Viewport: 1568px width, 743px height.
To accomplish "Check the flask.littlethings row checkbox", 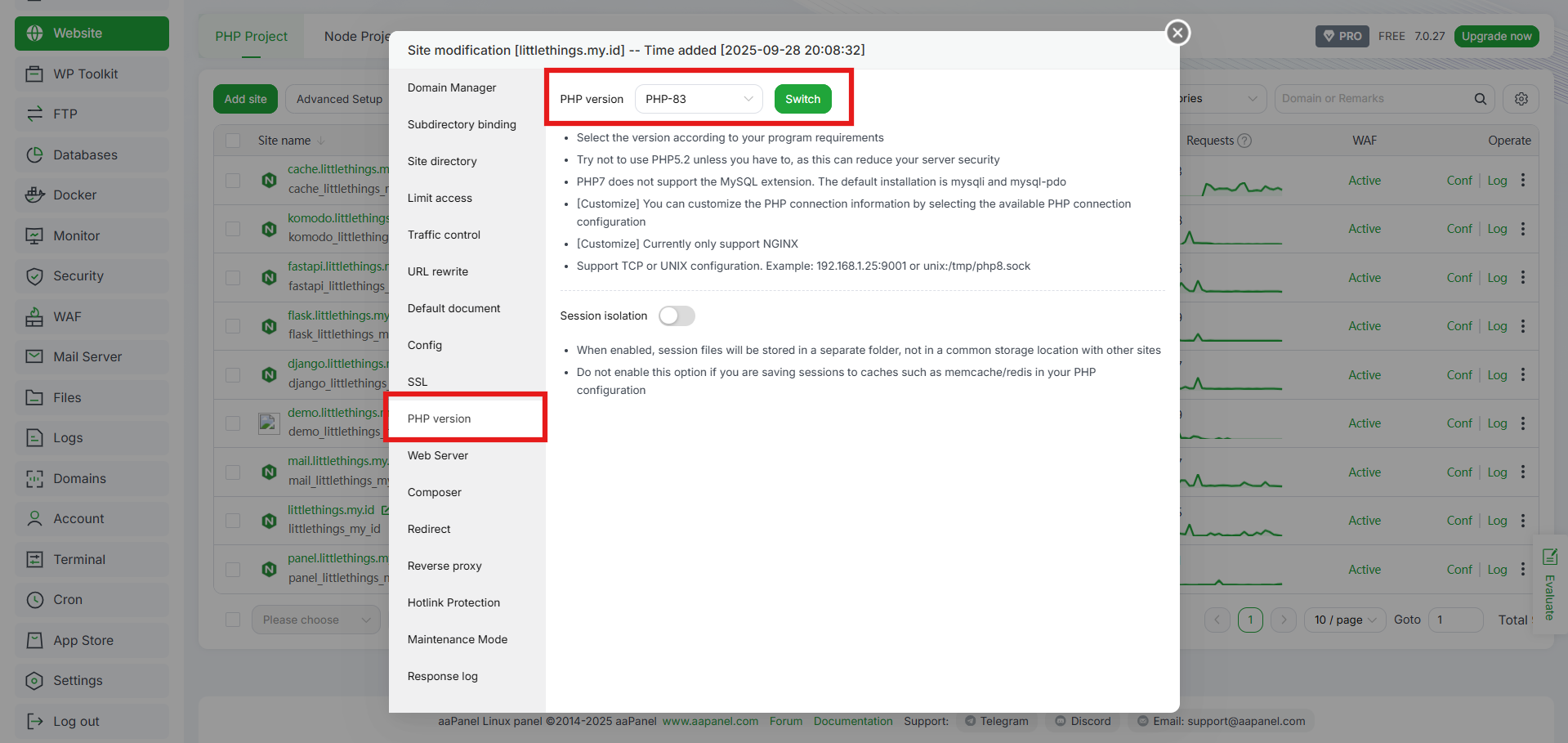I will pyautogui.click(x=233, y=326).
